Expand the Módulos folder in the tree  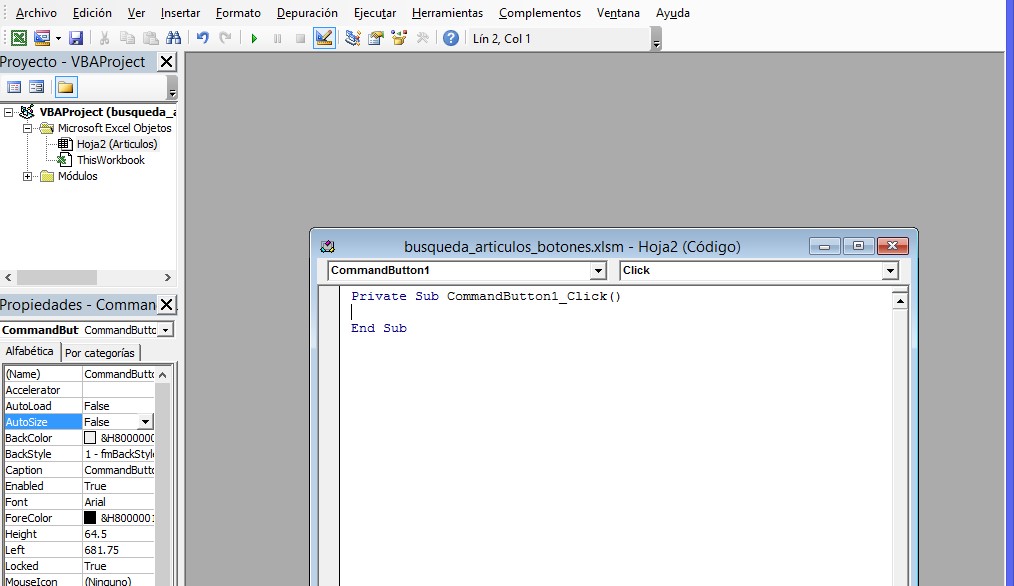28,176
